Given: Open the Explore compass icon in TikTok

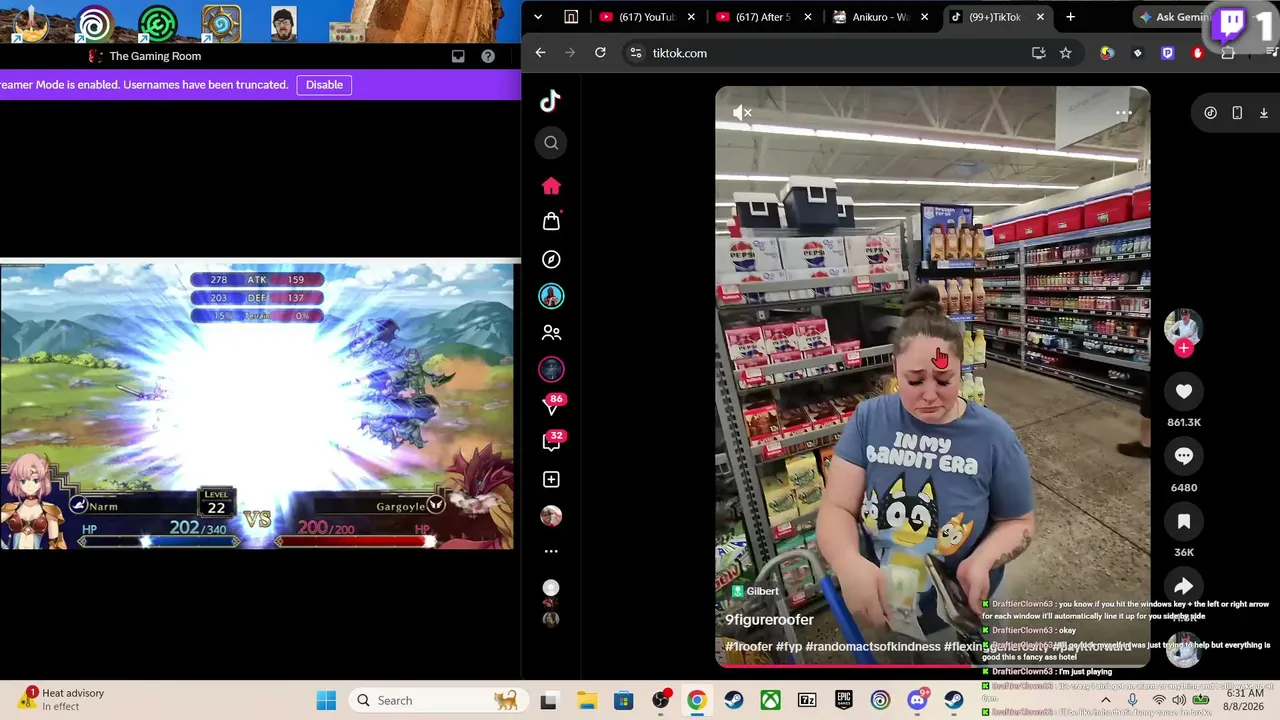Looking at the screenshot, I should click(551, 259).
